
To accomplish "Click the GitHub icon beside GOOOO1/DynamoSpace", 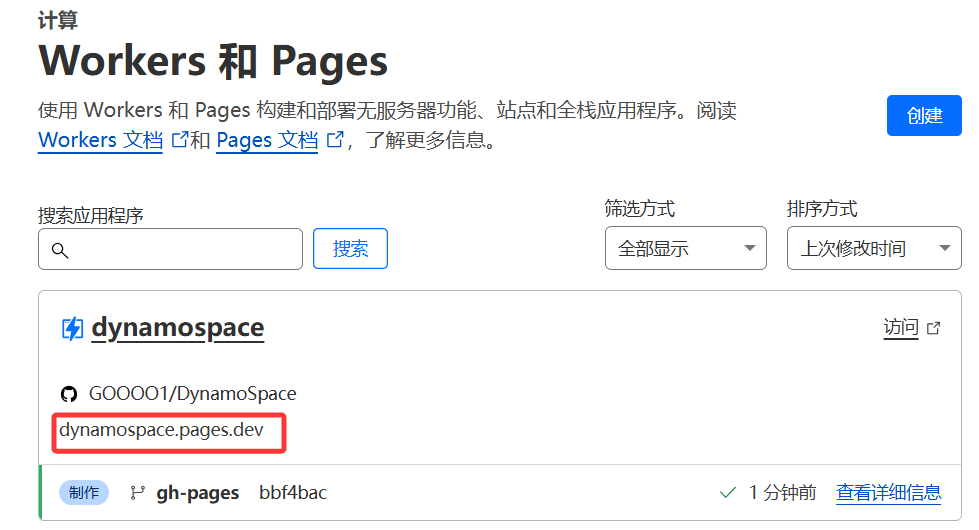I will tap(69, 394).
